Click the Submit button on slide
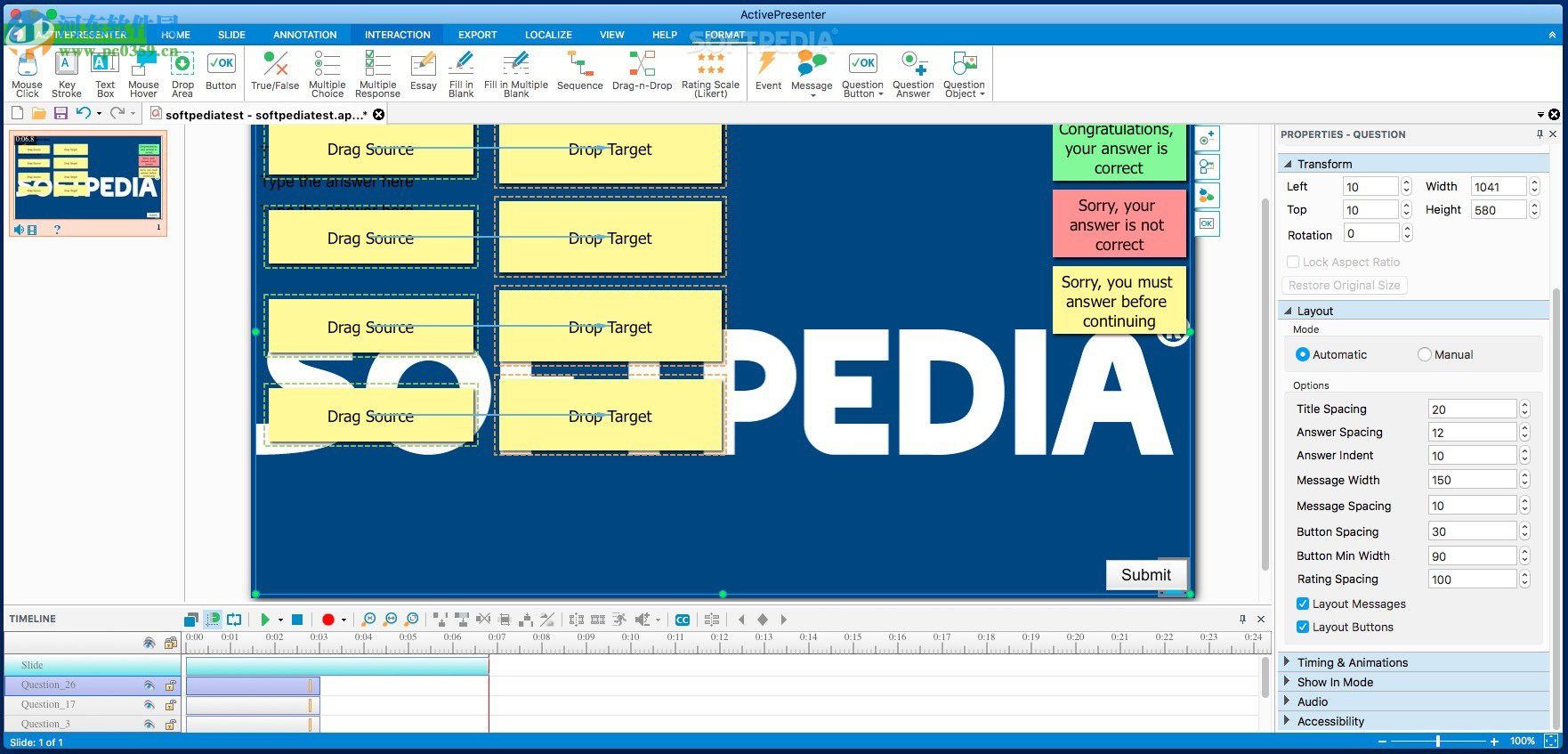 pyautogui.click(x=1146, y=575)
